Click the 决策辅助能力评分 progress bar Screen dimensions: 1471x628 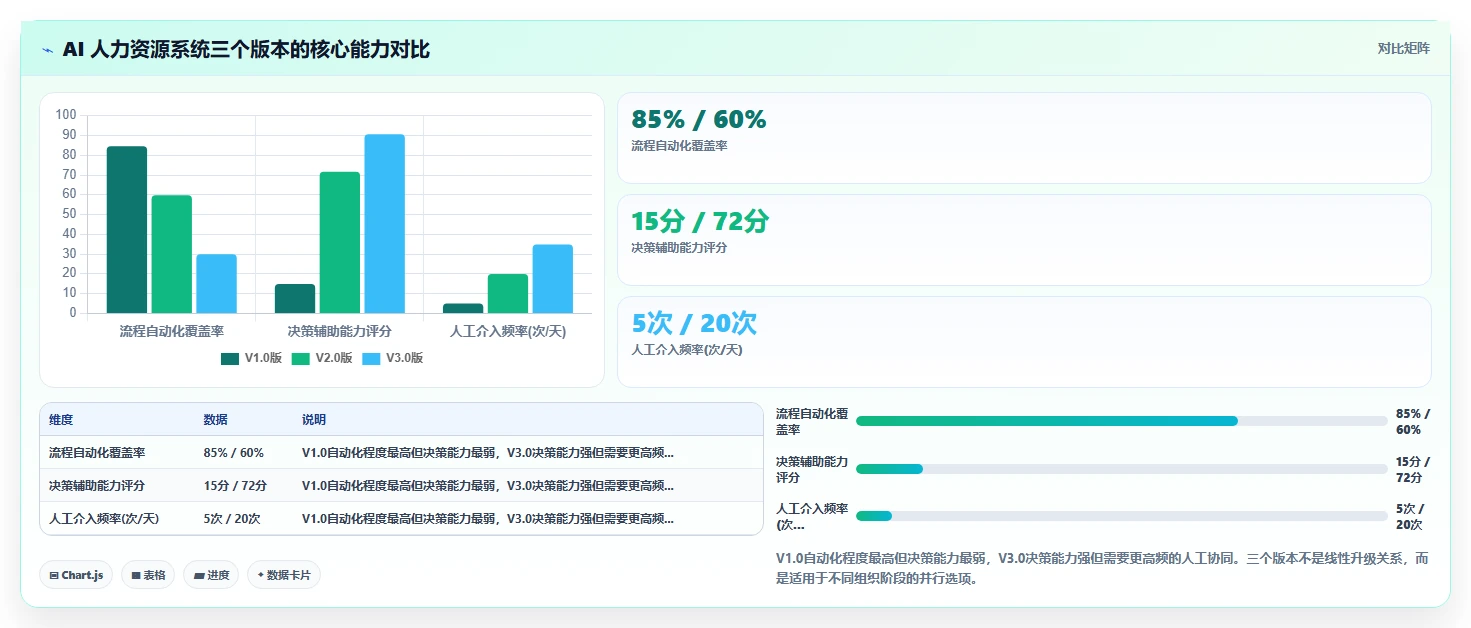(1122, 469)
